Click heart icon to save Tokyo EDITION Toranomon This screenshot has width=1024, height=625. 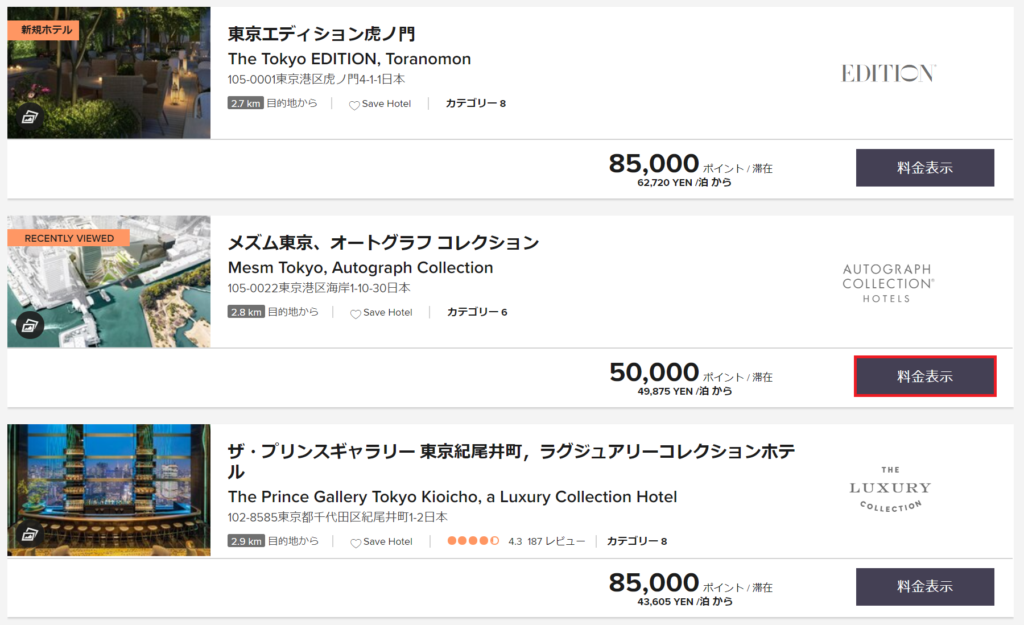coord(354,104)
